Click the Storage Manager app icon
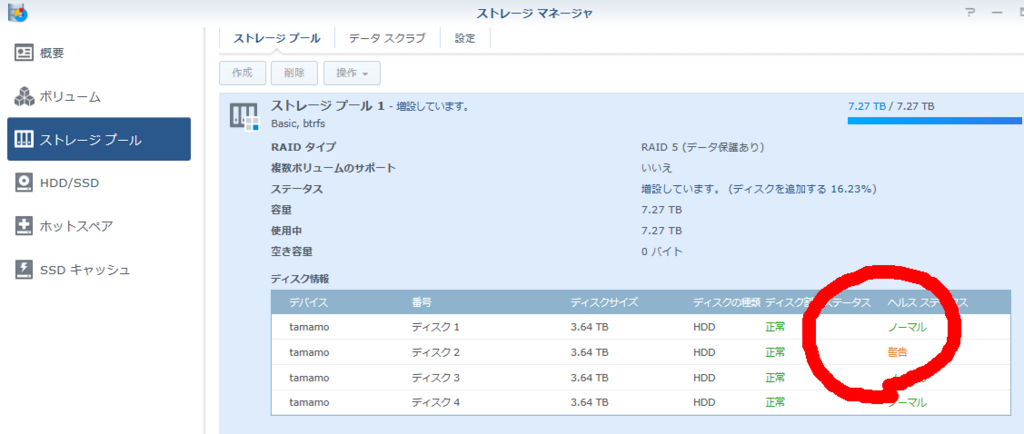Screen dimensions: 1024x434 click(x=17, y=12)
